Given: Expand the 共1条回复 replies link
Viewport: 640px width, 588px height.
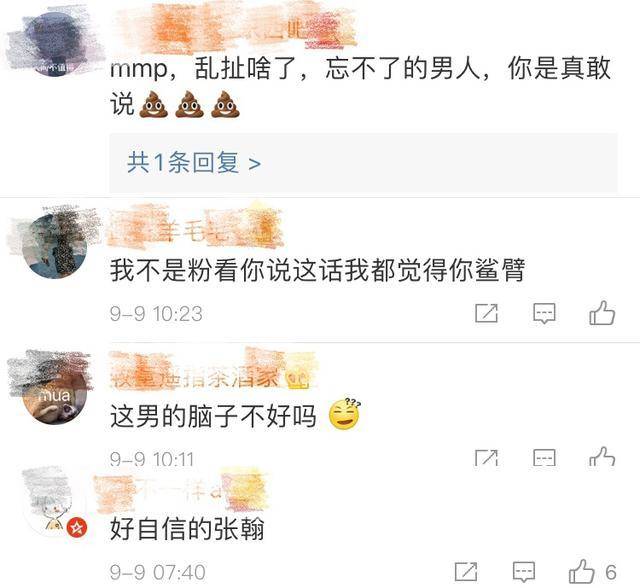Looking at the screenshot, I should click(x=193, y=162).
